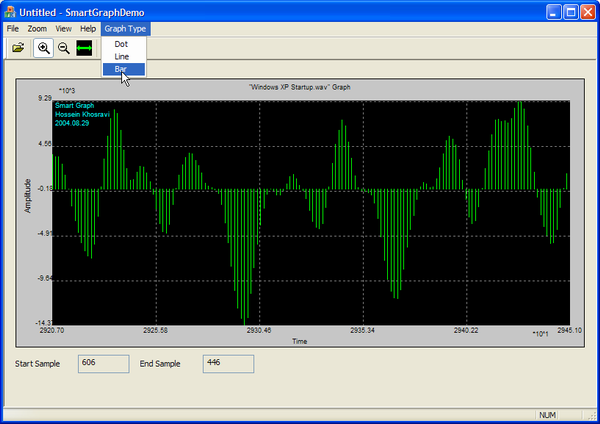Choose Line graph type

(124, 57)
